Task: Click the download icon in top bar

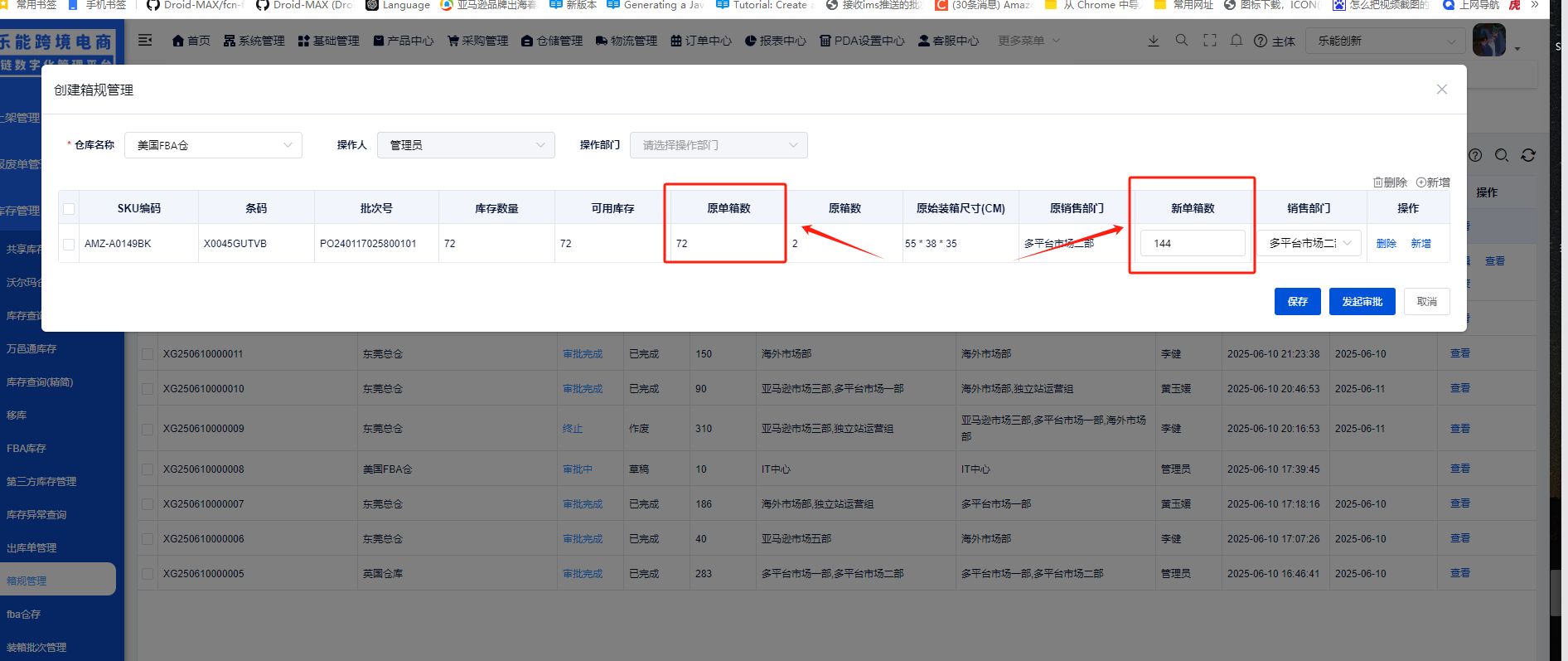Action: coord(1153,41)
